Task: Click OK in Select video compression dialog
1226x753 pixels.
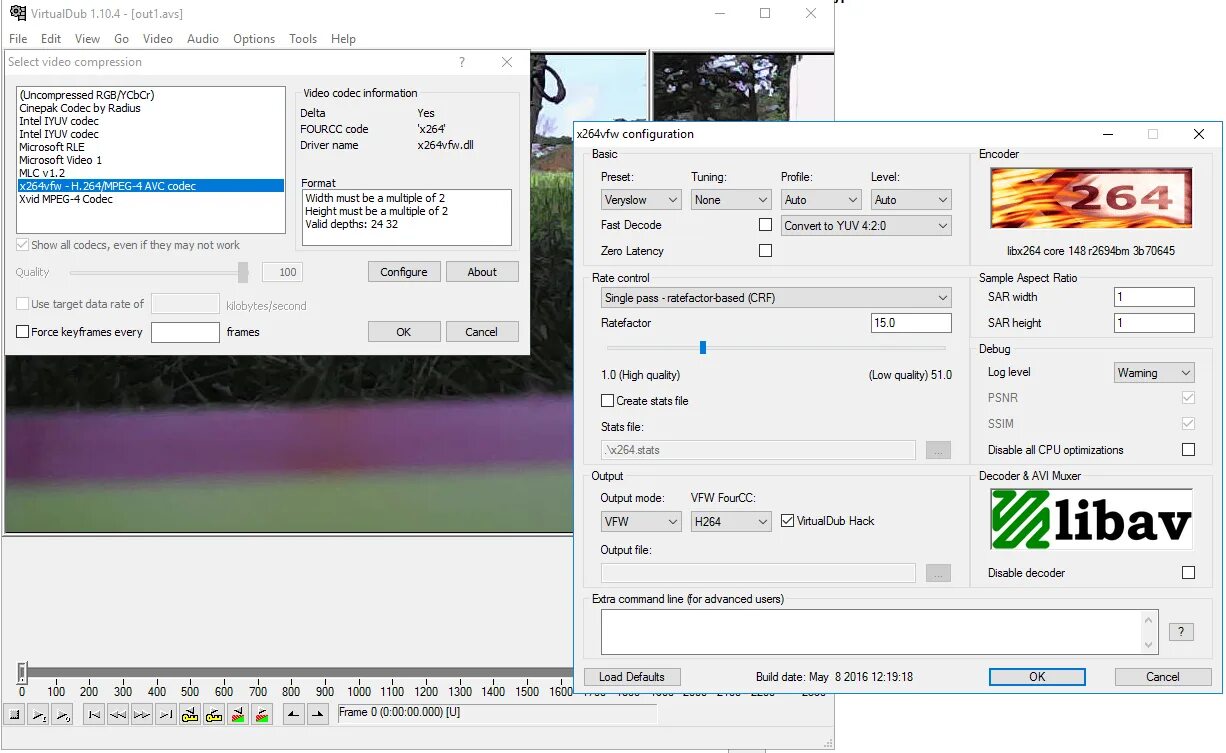Action: point(404,332)
